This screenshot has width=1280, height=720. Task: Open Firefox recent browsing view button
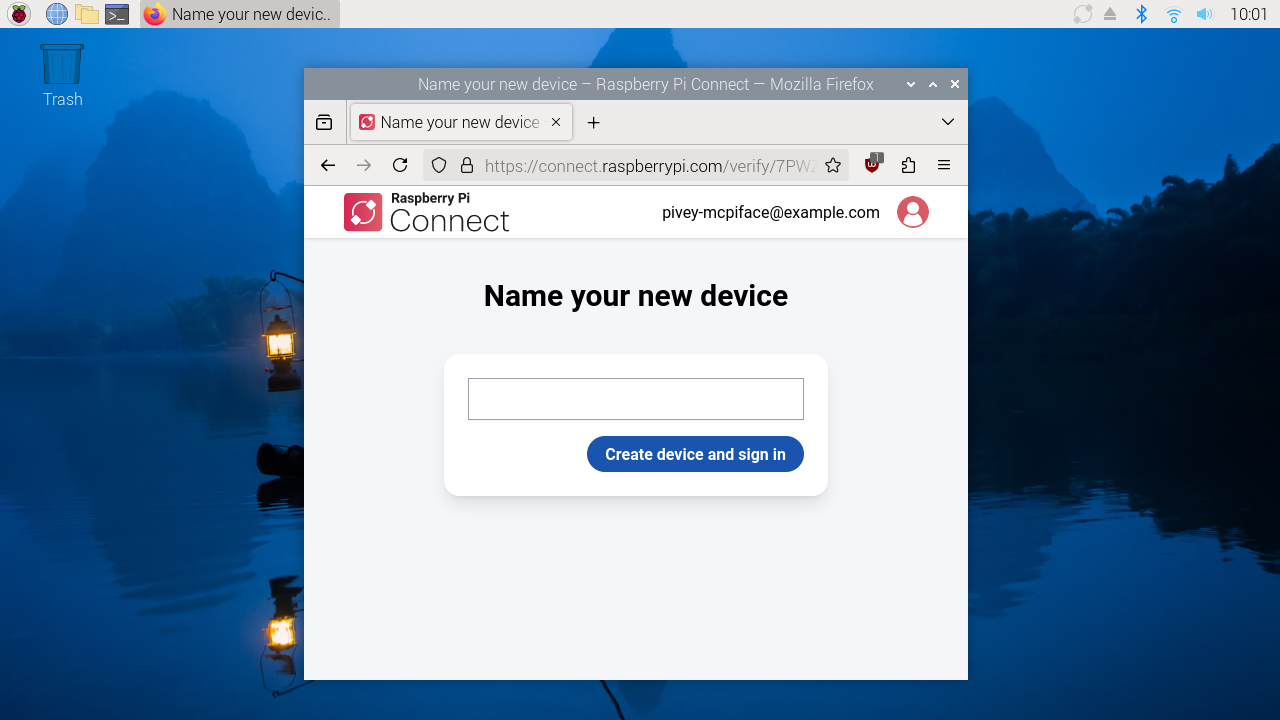(x=324, y=122)
